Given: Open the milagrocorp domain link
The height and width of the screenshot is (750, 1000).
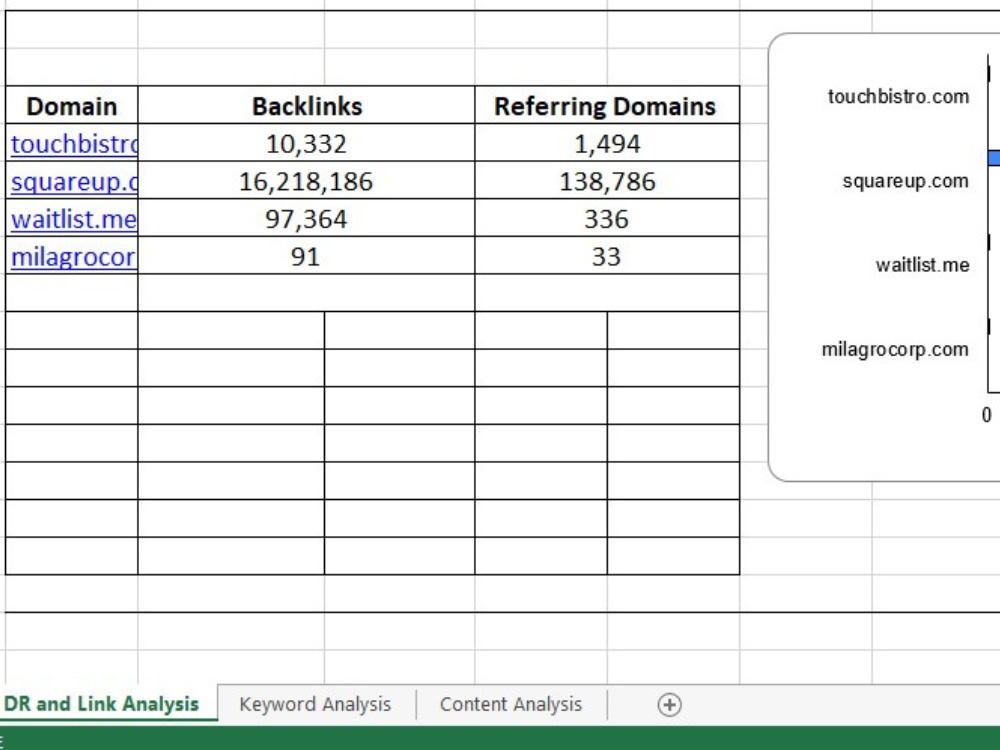Looking at the screenshot, I should 73,257.
